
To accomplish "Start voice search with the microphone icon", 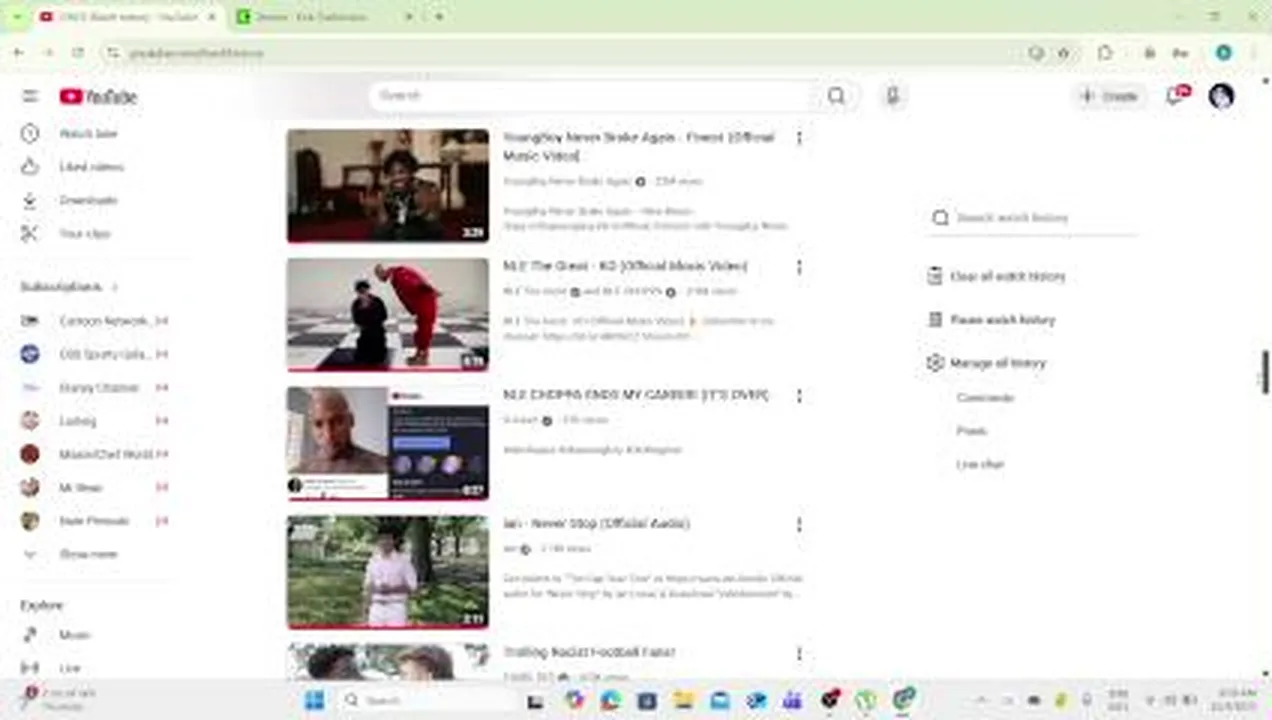I will pyautogui.click(x=892, y=96).
